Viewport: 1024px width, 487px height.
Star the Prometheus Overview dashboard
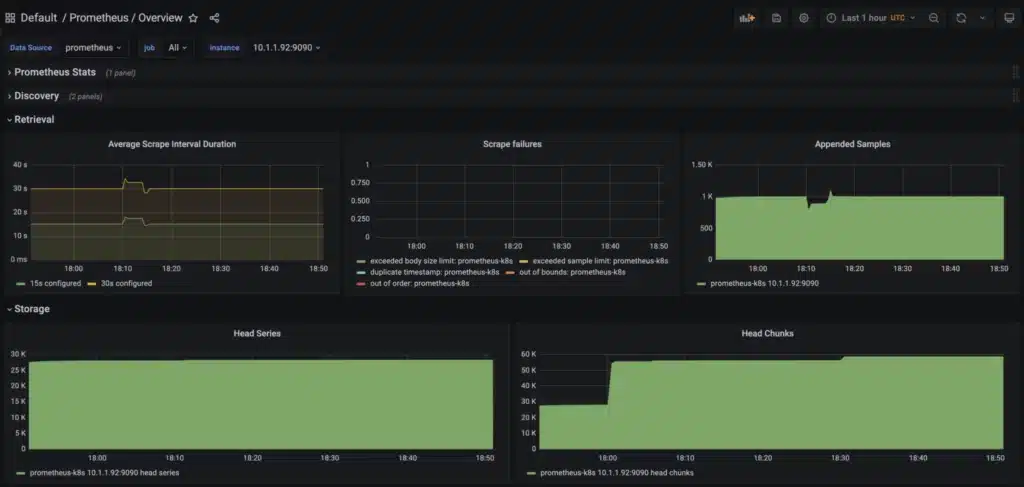[x=193, y=18]
